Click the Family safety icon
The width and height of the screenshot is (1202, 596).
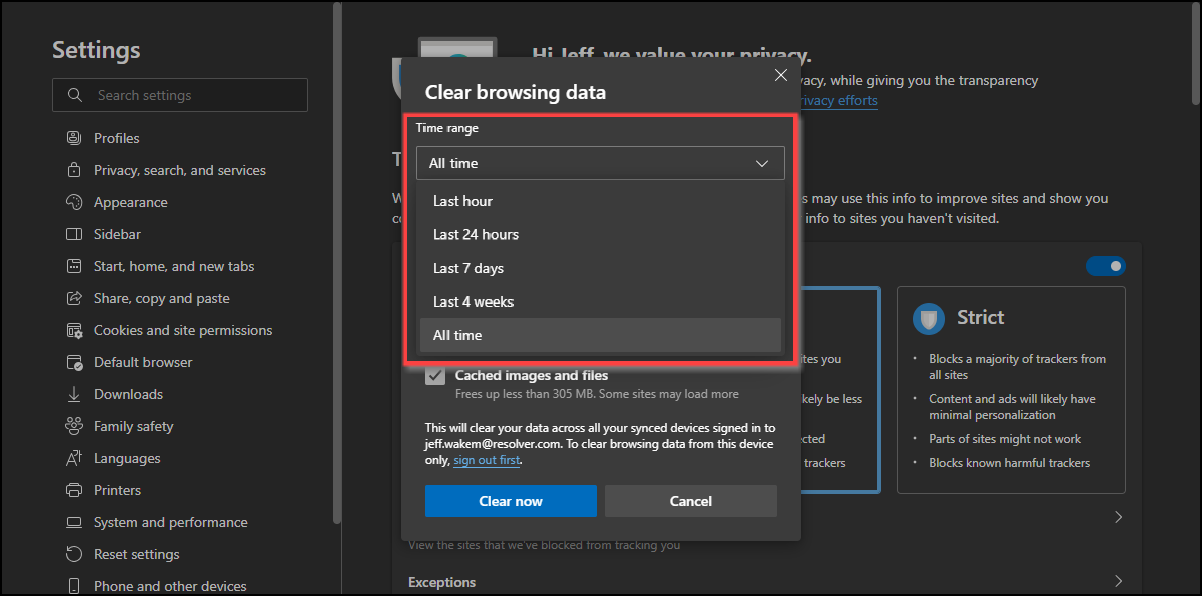(73, 426)
